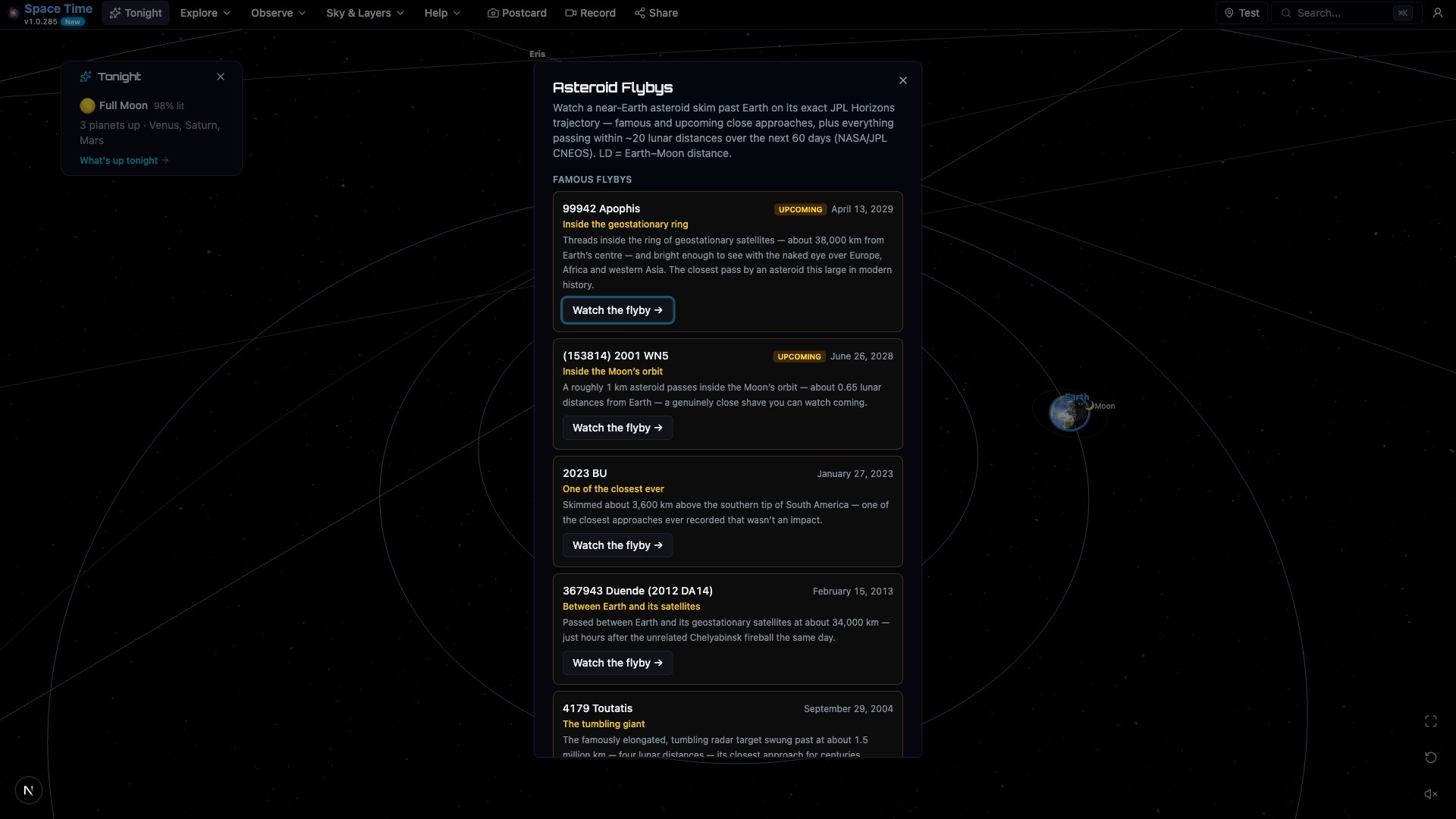Click the April 13, 2029 date
The width and height of the screenshot is (1456, 819).
[x=862, y=209]
